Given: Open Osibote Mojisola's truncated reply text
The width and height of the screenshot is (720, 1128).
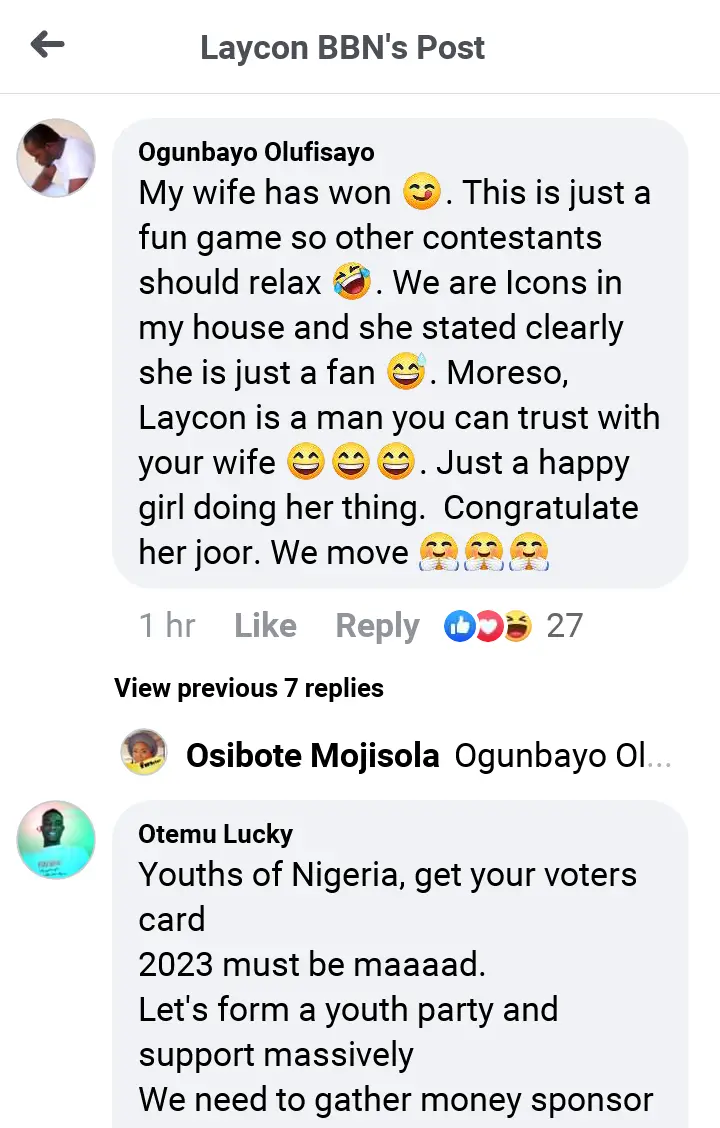Looking at the screenshot, I should (562, 756).
